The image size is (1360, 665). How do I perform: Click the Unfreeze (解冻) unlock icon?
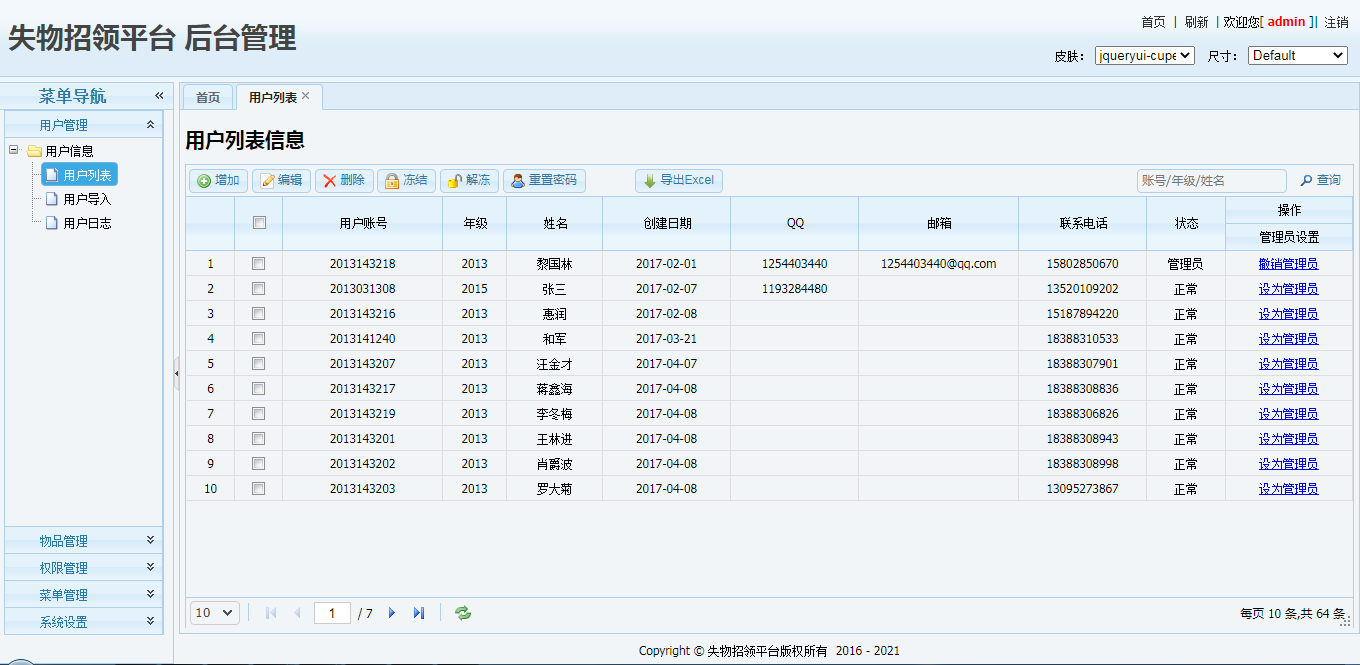pyautogui.click(x=454, y=181)
